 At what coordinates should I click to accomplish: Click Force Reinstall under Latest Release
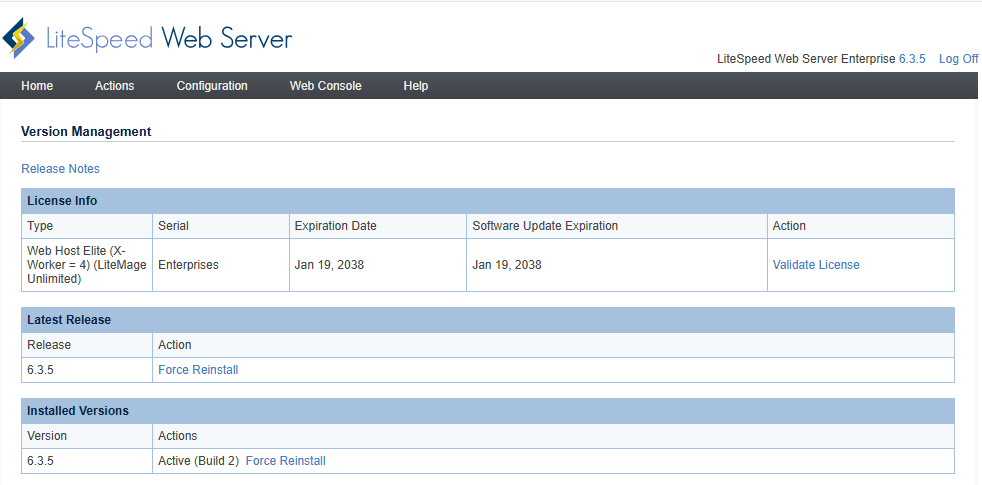(x=198, y=370)
